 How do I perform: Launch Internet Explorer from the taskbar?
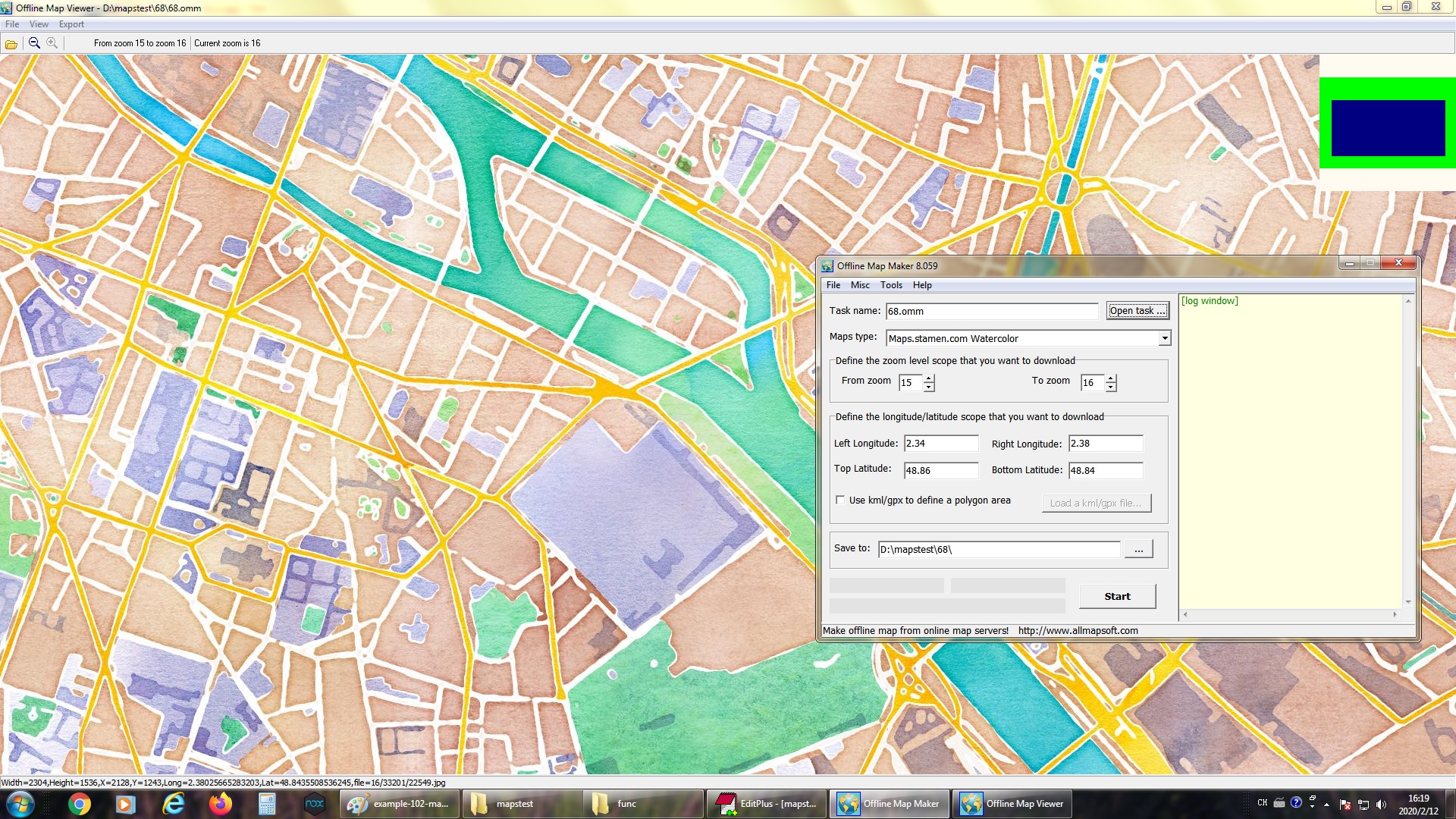(174, 804)
